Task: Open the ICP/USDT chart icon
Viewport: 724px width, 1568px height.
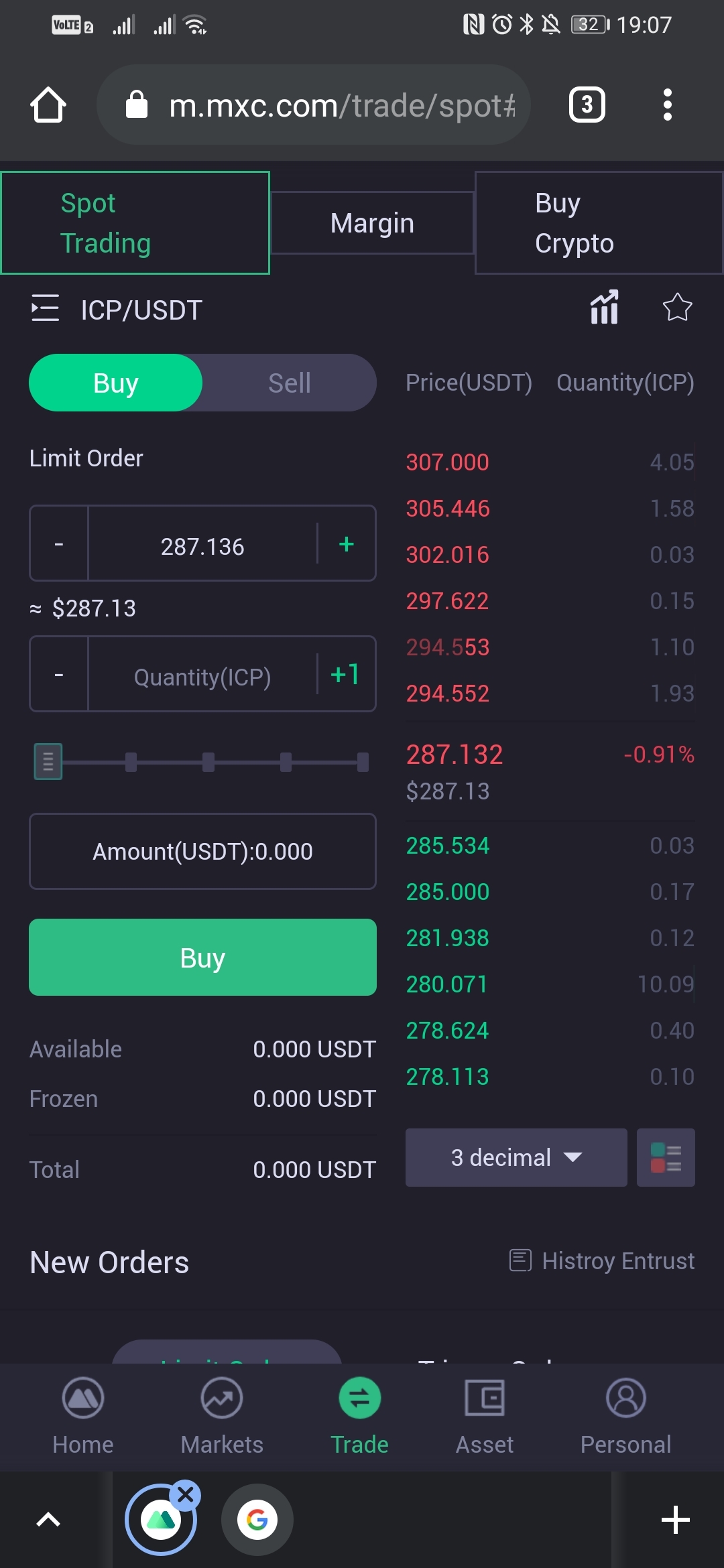Action: click(604, 308)
